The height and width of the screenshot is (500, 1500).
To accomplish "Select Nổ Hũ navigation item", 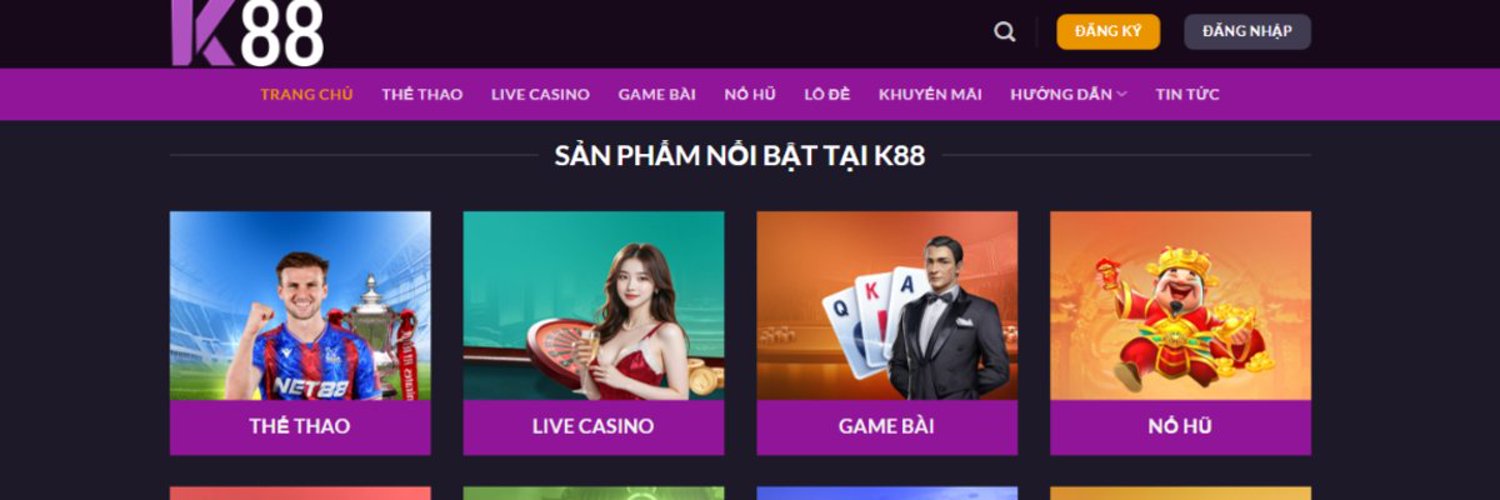I will (x=750, y=94).
